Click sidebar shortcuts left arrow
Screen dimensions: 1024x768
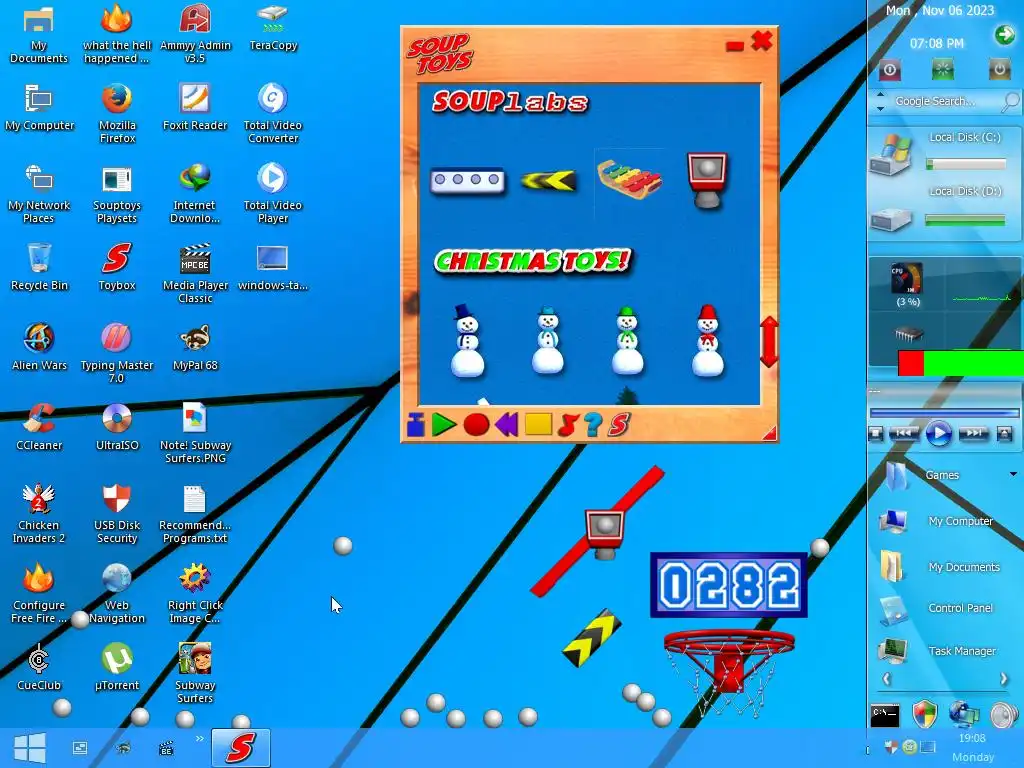click(886, 679)
